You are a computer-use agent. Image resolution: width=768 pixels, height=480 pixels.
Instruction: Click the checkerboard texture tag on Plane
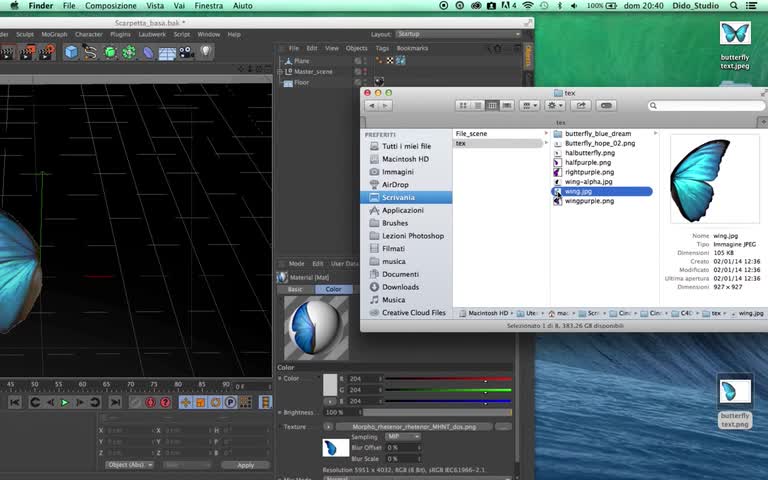coord(390,61)
